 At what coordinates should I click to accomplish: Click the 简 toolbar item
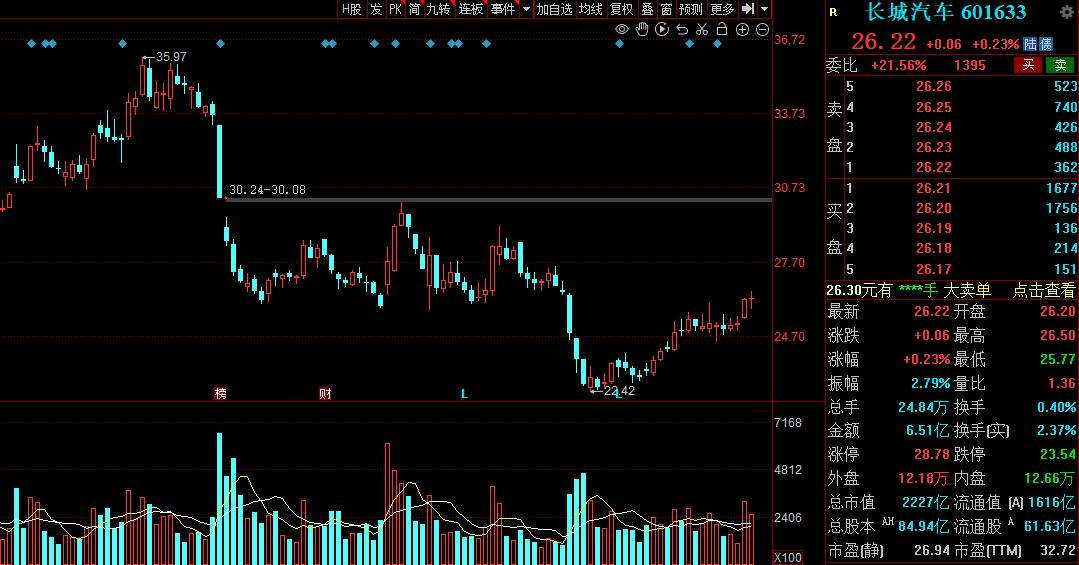[x=414, y=9]
